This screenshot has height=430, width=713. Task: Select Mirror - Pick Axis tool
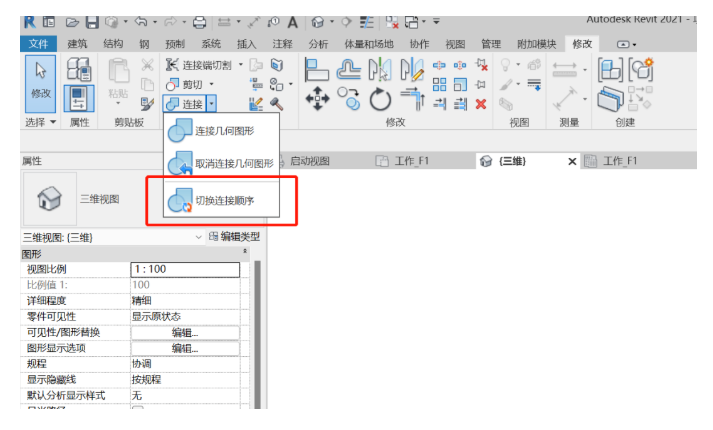pyautogui.click(x=380, y=70)
